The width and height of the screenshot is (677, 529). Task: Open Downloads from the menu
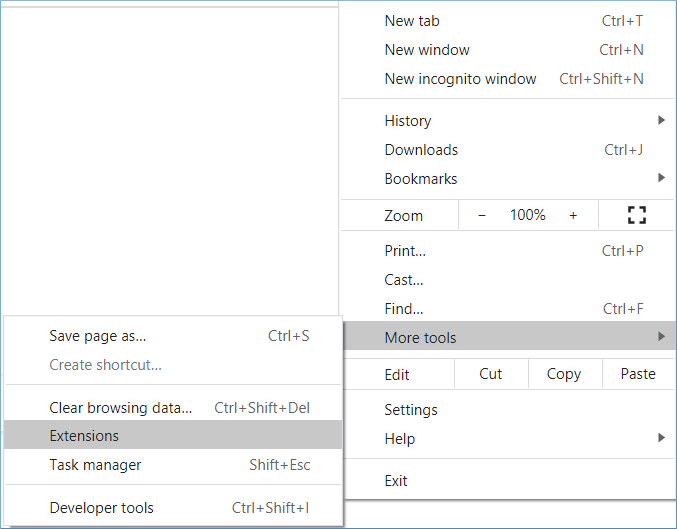(x=508, y=150)
